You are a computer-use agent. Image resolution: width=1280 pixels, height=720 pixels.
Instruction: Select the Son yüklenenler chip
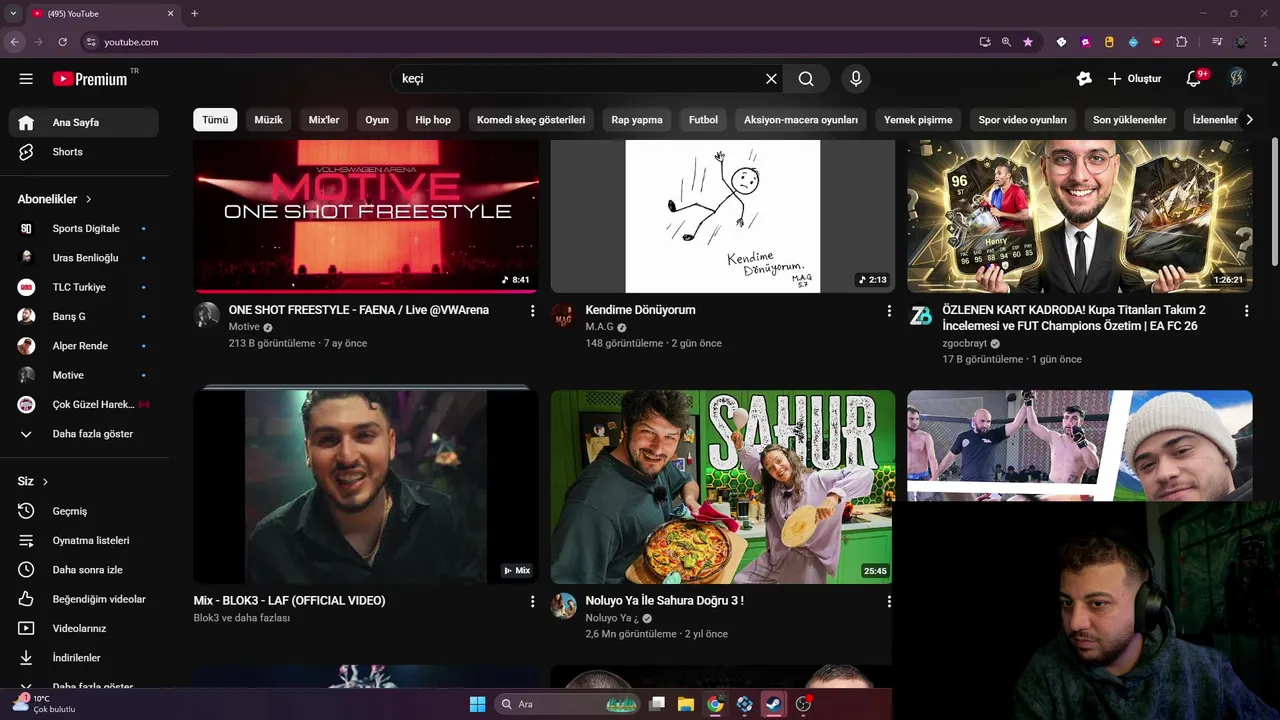[x=1129, y=120]
